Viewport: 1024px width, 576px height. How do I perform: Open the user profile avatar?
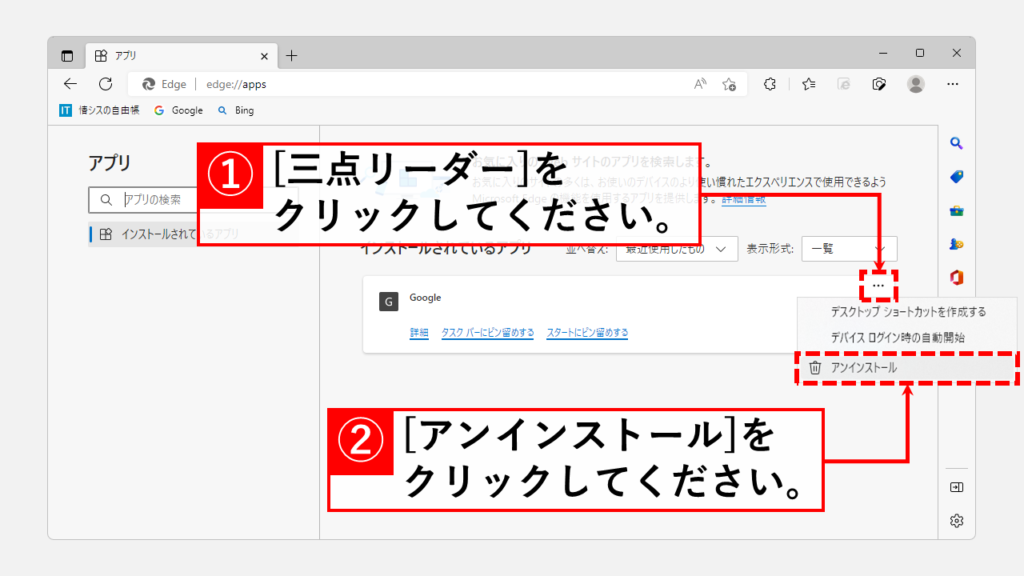pyautogui.click(x=915, y=84)
